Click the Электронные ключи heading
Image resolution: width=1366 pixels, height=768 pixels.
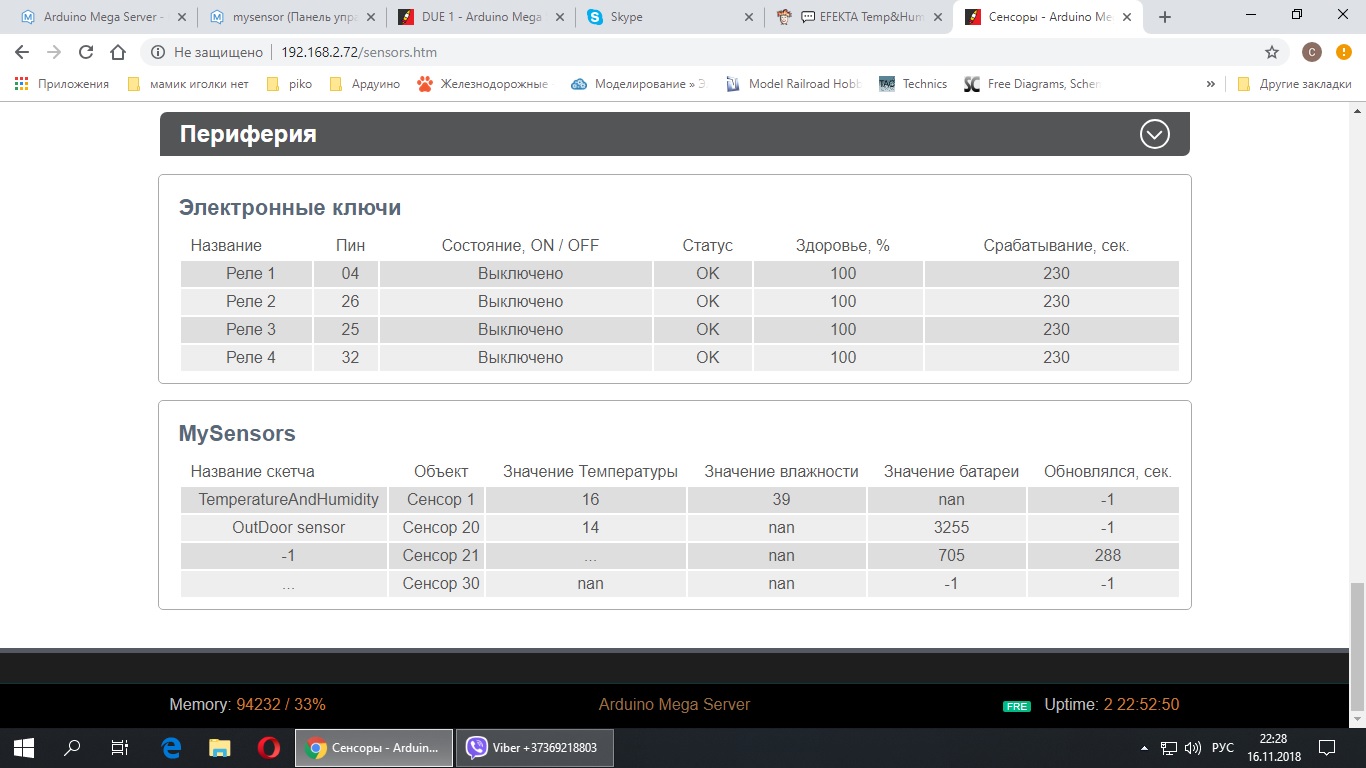click(290, 208)
